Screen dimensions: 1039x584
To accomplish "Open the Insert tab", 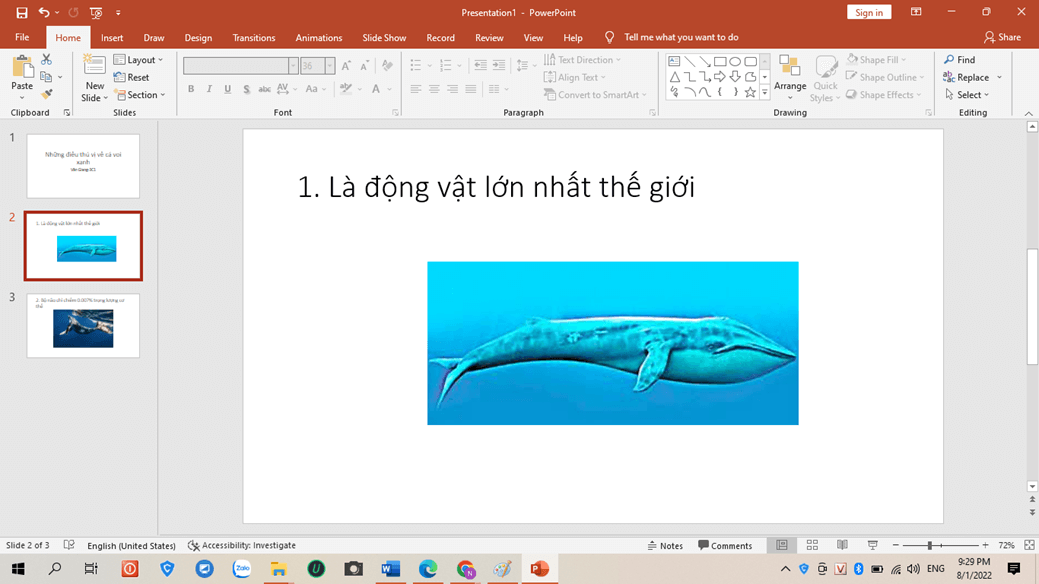I will [112, 38].
